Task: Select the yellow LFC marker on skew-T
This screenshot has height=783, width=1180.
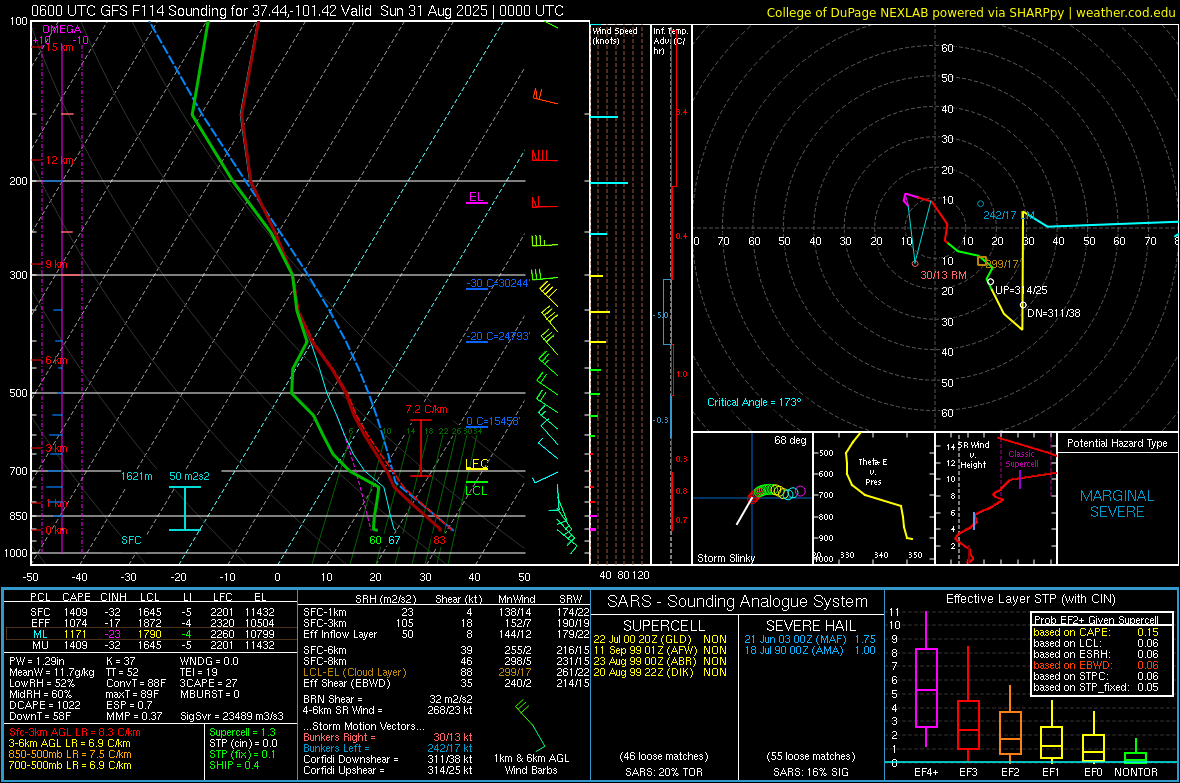Action: tap(476, 465)
